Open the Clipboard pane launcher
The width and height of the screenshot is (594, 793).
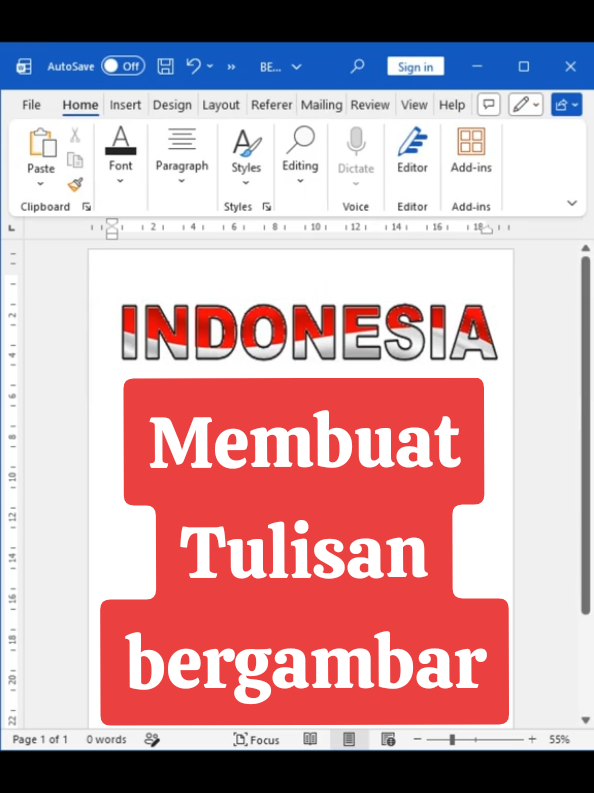click(x=86, y=206)
